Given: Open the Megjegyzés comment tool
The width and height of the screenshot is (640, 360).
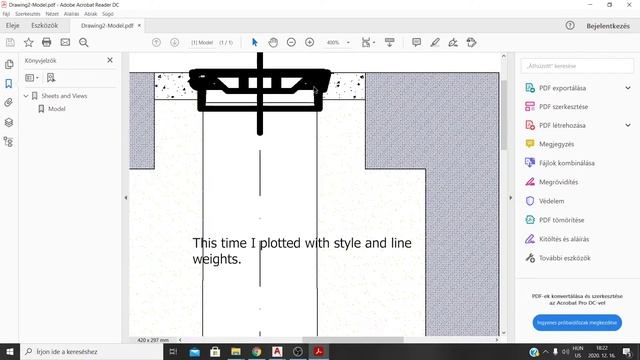Looking at the screenshot, I should click(x=556, y=144).
